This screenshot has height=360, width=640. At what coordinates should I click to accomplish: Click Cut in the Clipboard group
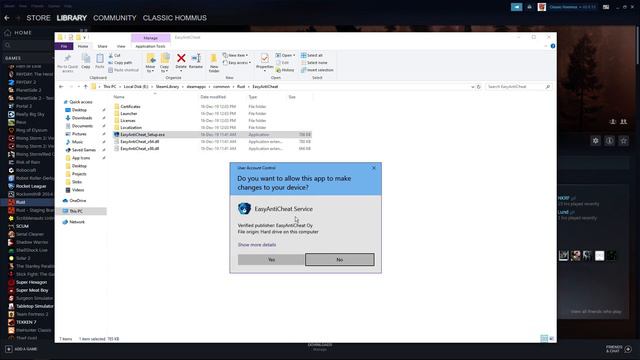click(x=115, y=55)
